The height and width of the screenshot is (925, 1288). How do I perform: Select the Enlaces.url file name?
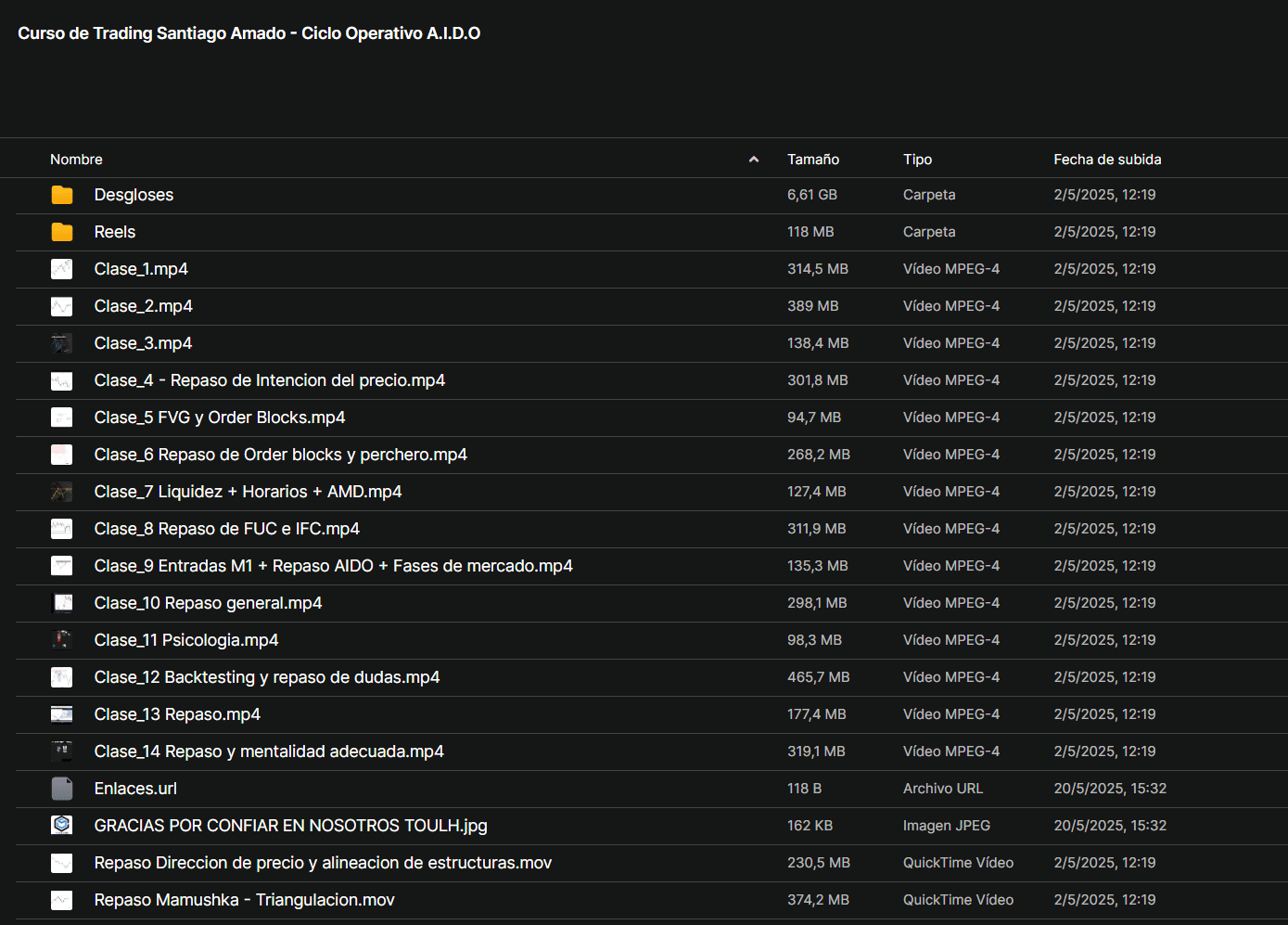pyautogui.click(x=135, y=789)
